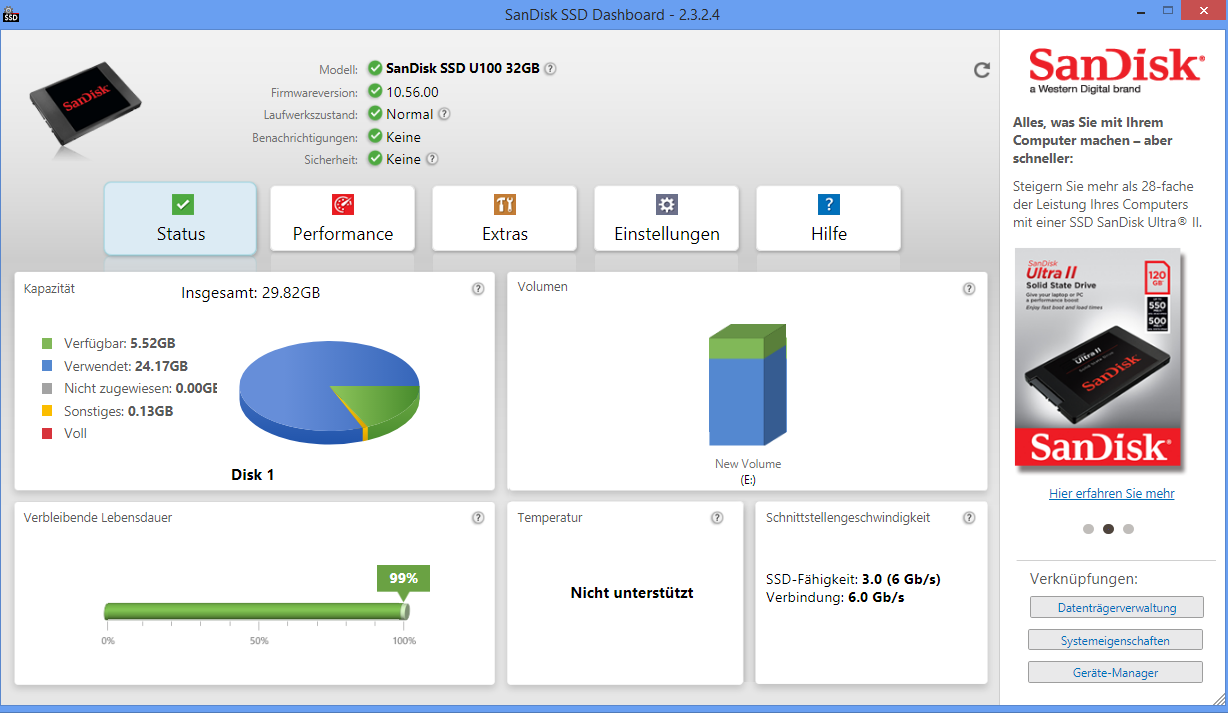This screenshot has height=713, width=1228.
Task: Open help icon next to Modell name
Action: [550, 69]
